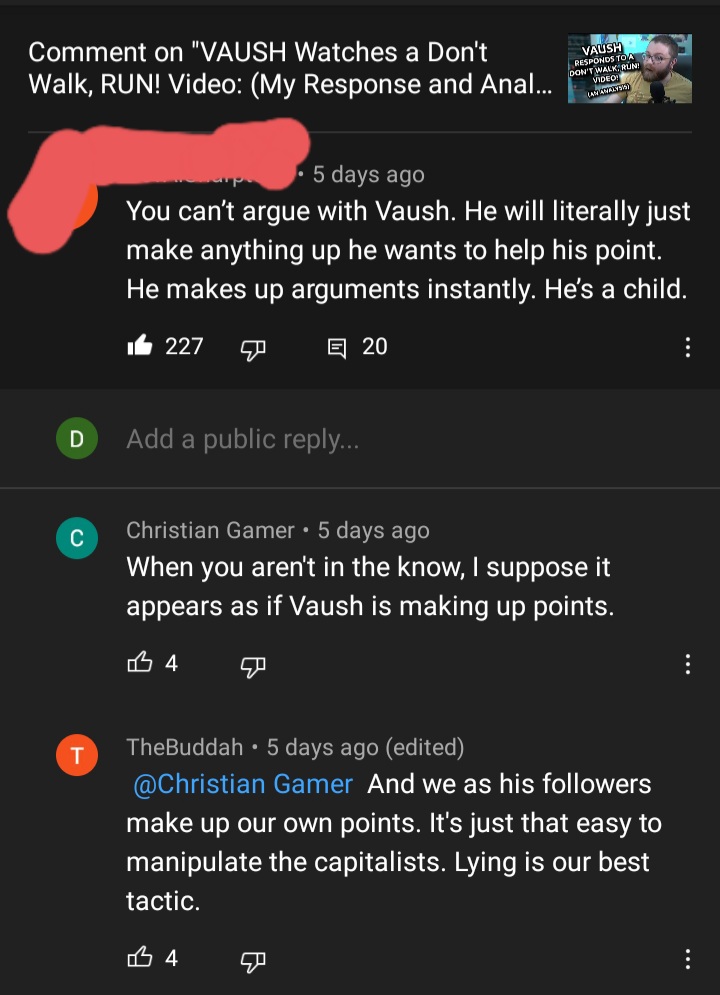
Task: Open the options menu for TheBuddah's reply
Action: 687,959
